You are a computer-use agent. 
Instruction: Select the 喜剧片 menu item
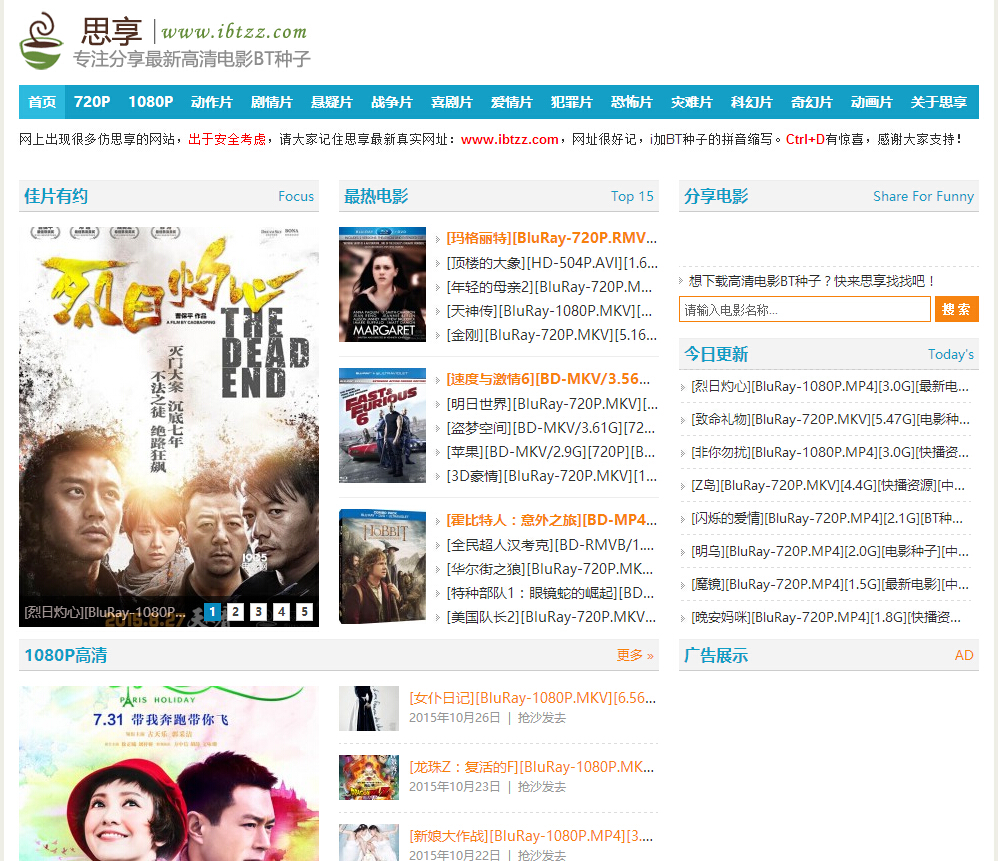451,102
